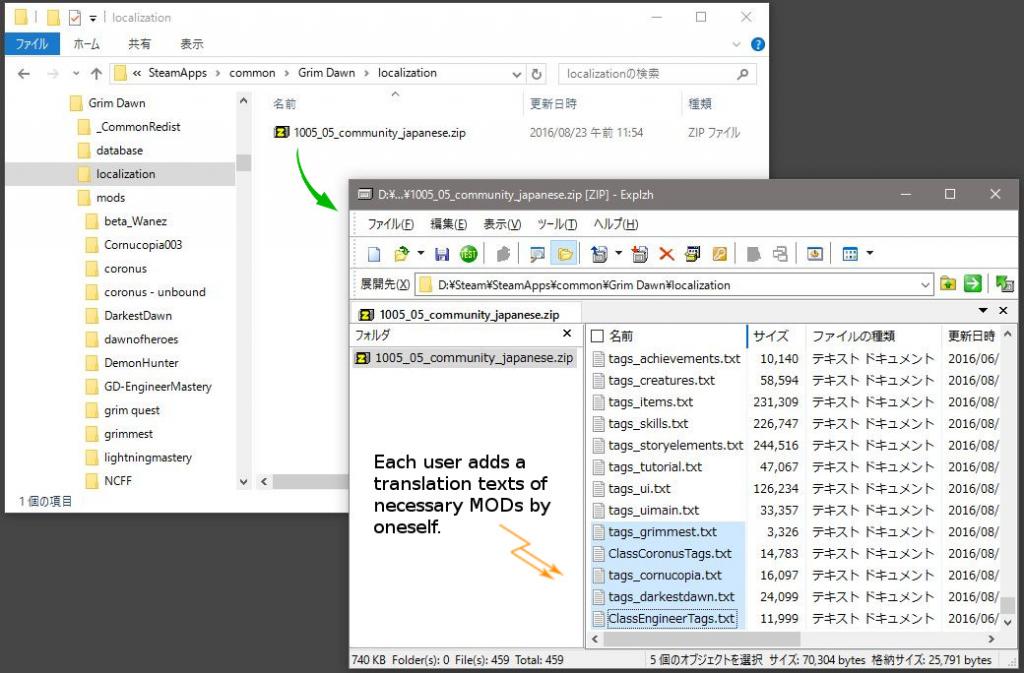The height and width of the screenshot is (673, 1024).
Task: Toggle the folder tree pane icon
Action: click(565, 254)
